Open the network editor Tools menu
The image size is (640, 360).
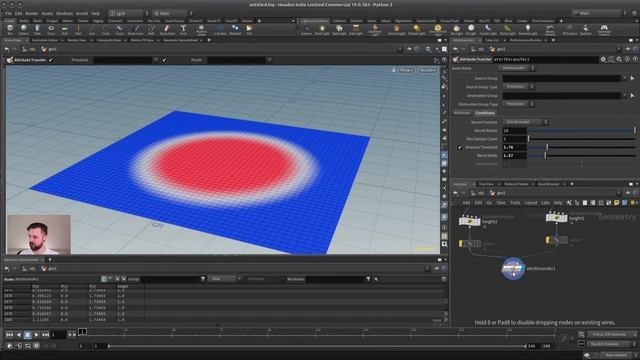pyautogui.click(x=515, y=203)
